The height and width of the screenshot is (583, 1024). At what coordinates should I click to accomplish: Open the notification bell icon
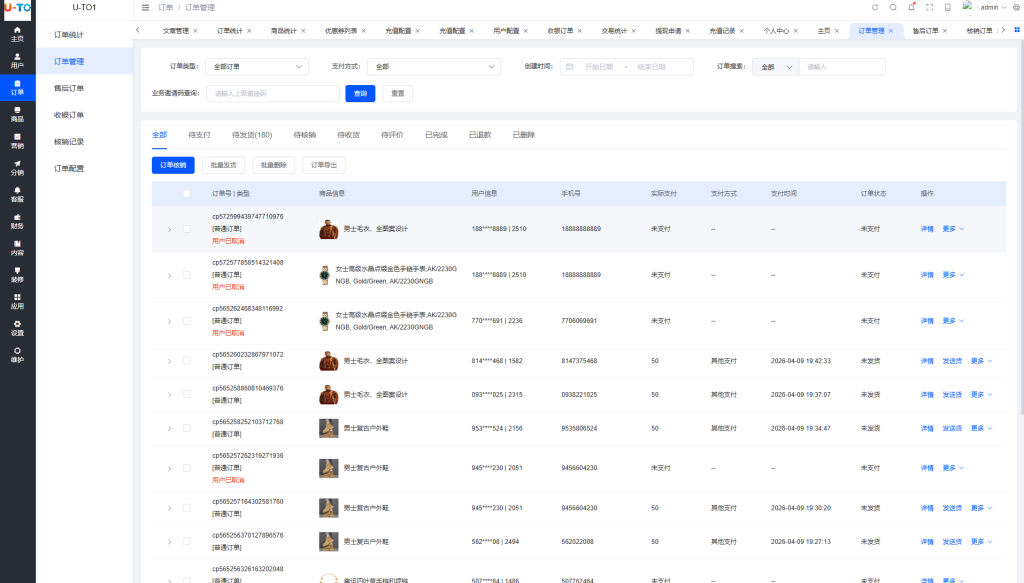tap(911, 8)
